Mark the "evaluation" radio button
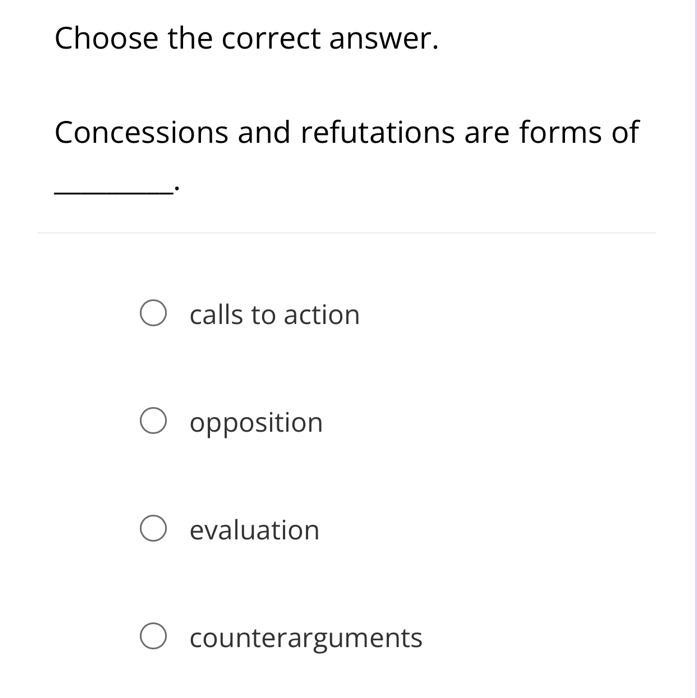Image resolution: width=697 pixels, height=698 pixels. 153,529
